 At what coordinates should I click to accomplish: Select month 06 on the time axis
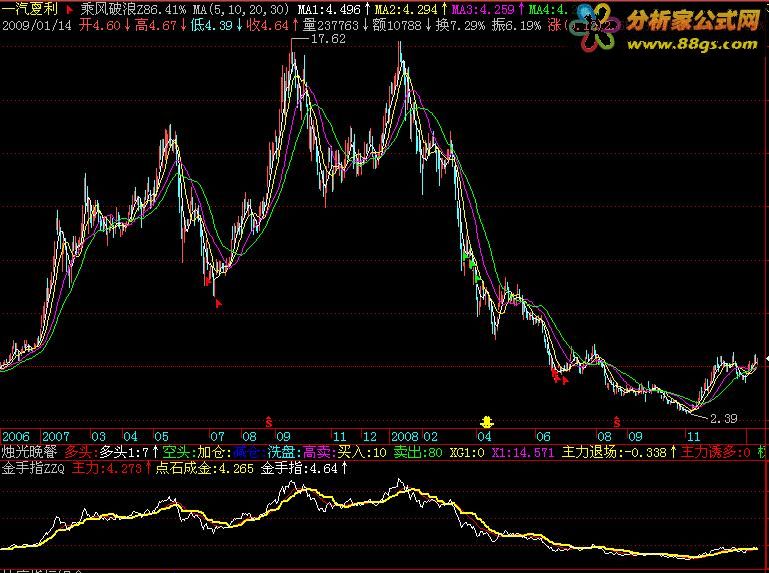(x=543, y=436)
